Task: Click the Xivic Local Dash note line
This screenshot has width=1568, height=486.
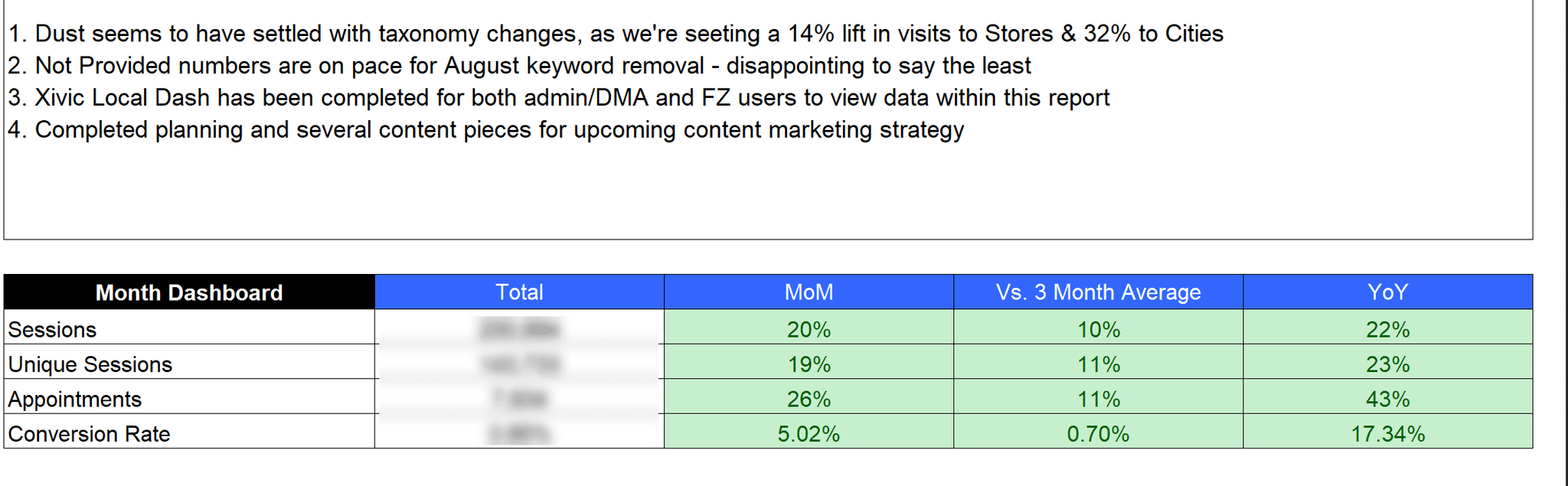Action: coord(559,98)
